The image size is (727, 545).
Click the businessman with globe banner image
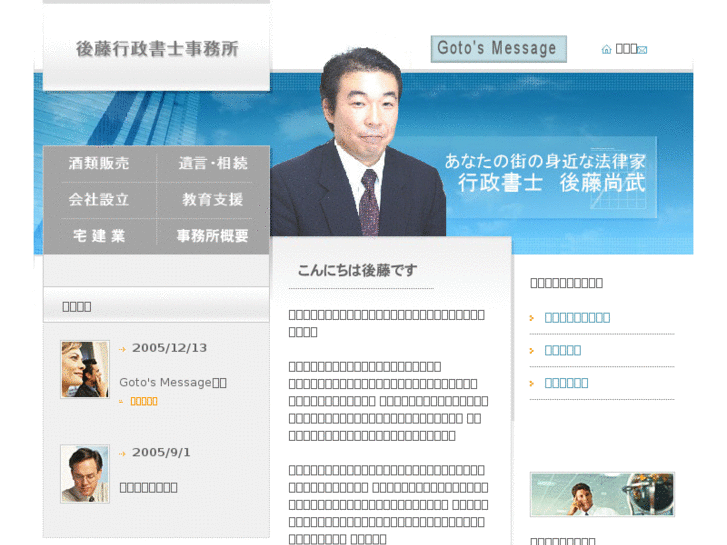601,494
